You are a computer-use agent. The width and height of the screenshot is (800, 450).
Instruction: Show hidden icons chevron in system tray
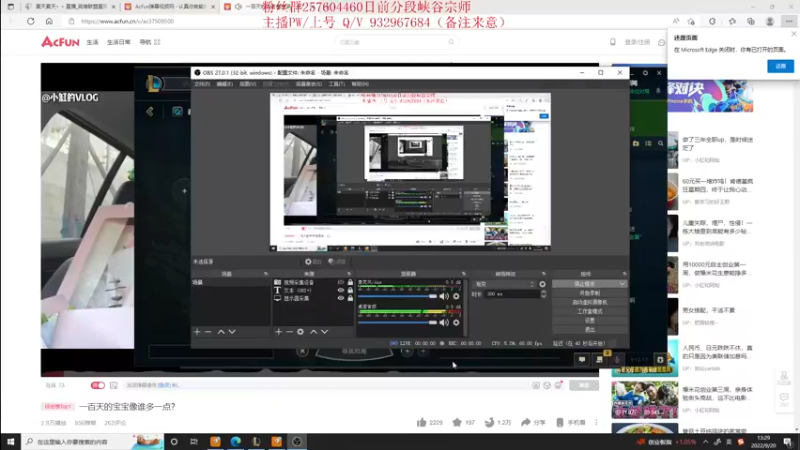click(x=706, y=442)
